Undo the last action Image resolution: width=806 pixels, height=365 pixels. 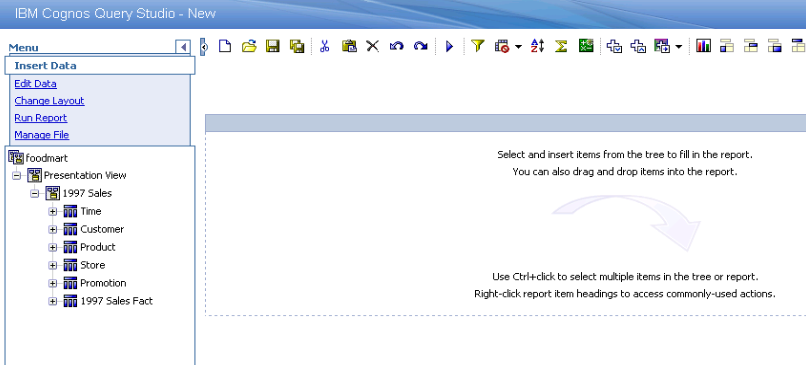tap(396, 46)
